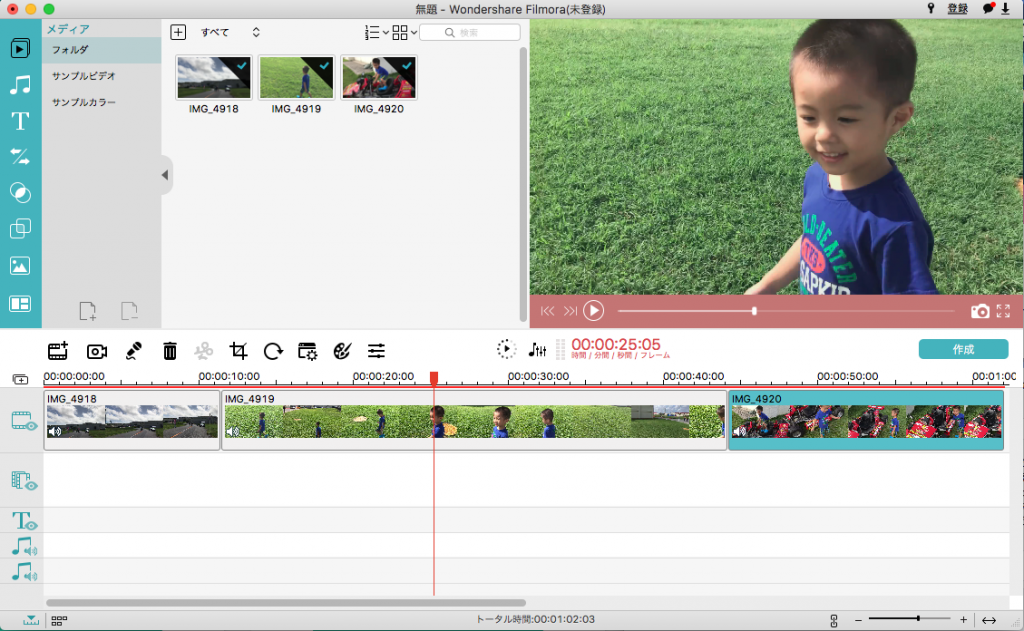
Task: Click the record voiceover microphone icon
Action: click(x=133, y=351)
